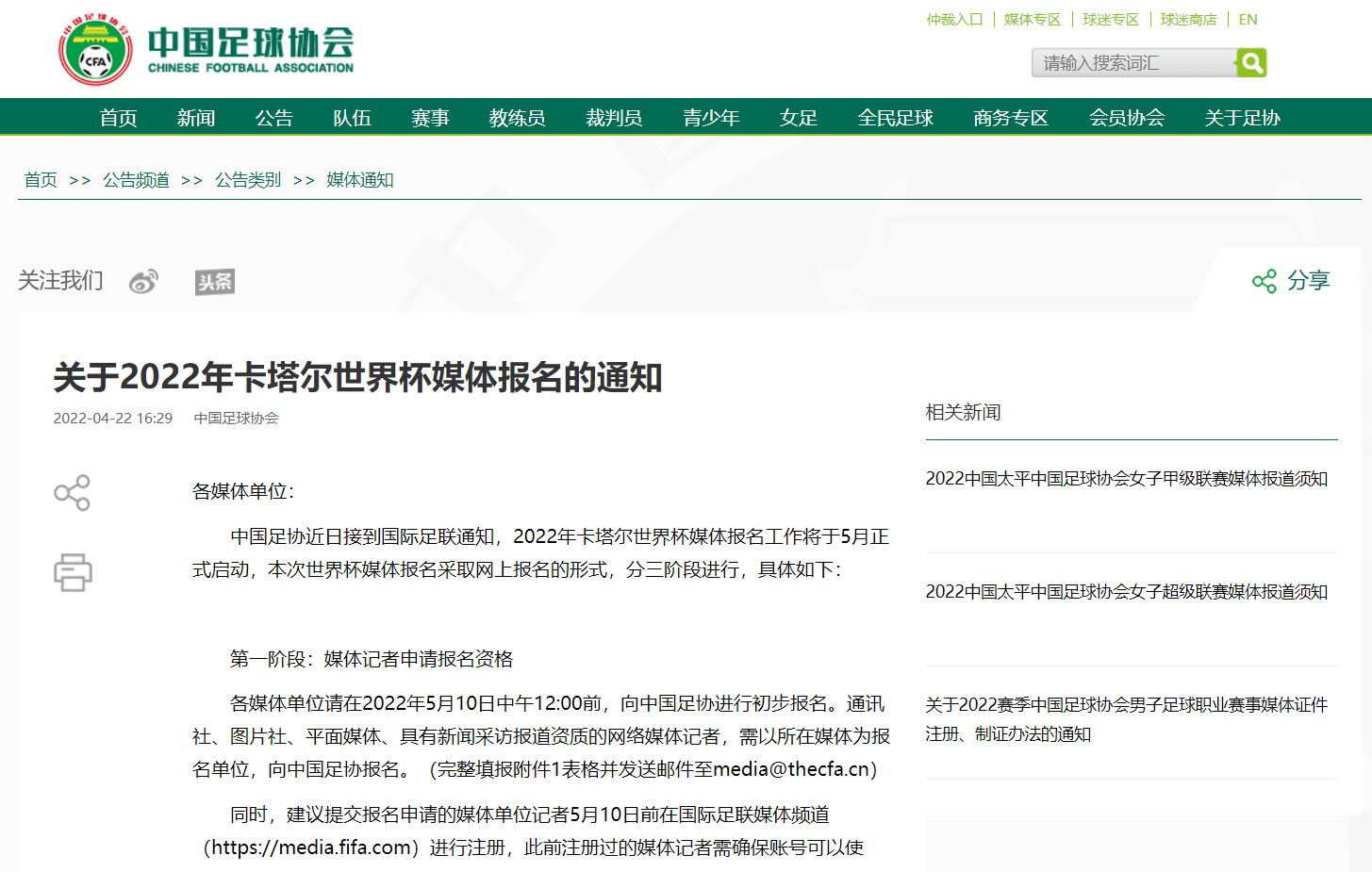Click the 关注我们 label
The width and height of the screenshot is (1372, 872).
tap(60, 281)
